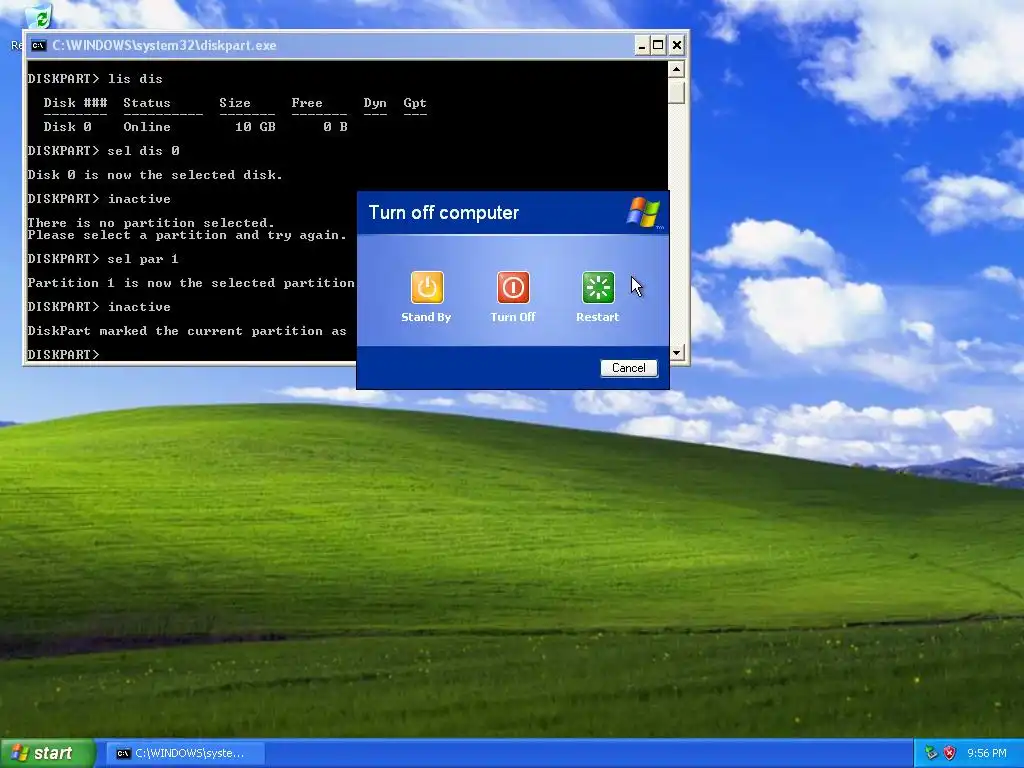This screenshot has width=1024, height=768.
Task: Click the 'sel par 1' command text
Action: [x=143, y=259]
